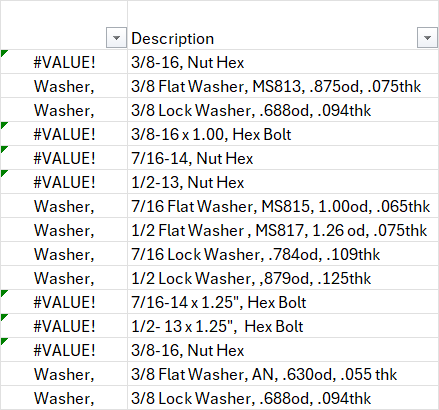Click the MS817 flat washer description cell
Screen dimensions: 439x410
coord(283,230)
